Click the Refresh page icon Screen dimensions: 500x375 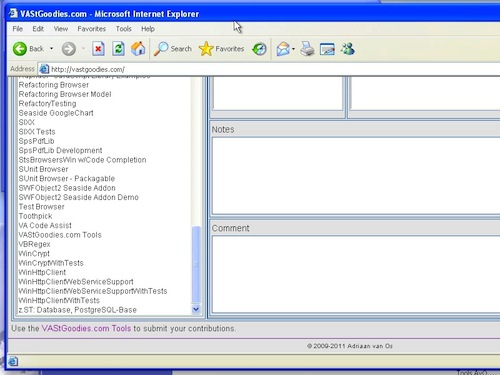click(118, 49)
